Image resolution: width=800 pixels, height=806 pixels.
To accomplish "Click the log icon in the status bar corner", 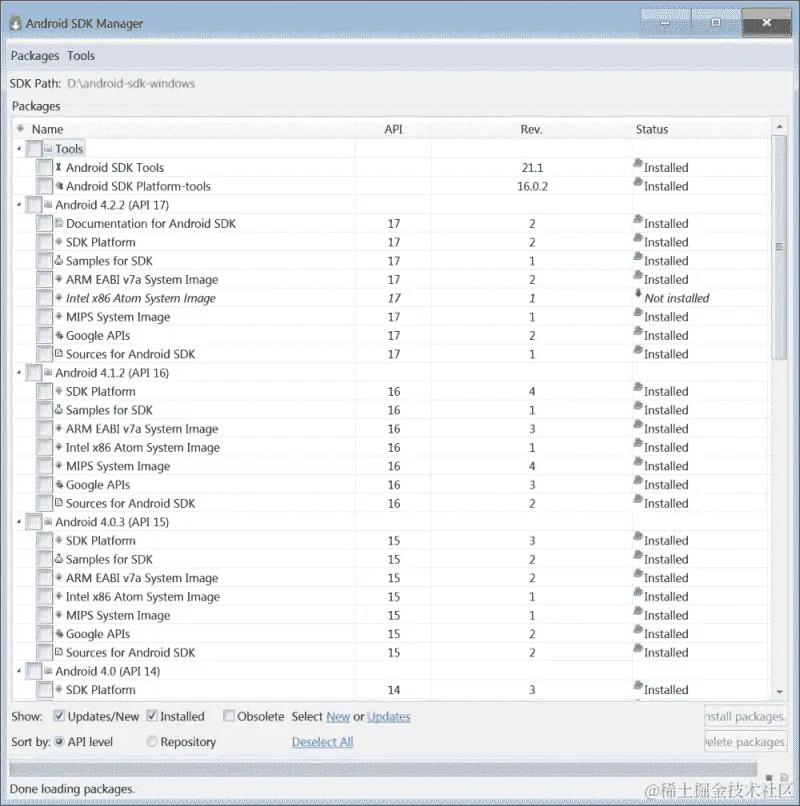I will pyautogui.click(x=784, y=777).
